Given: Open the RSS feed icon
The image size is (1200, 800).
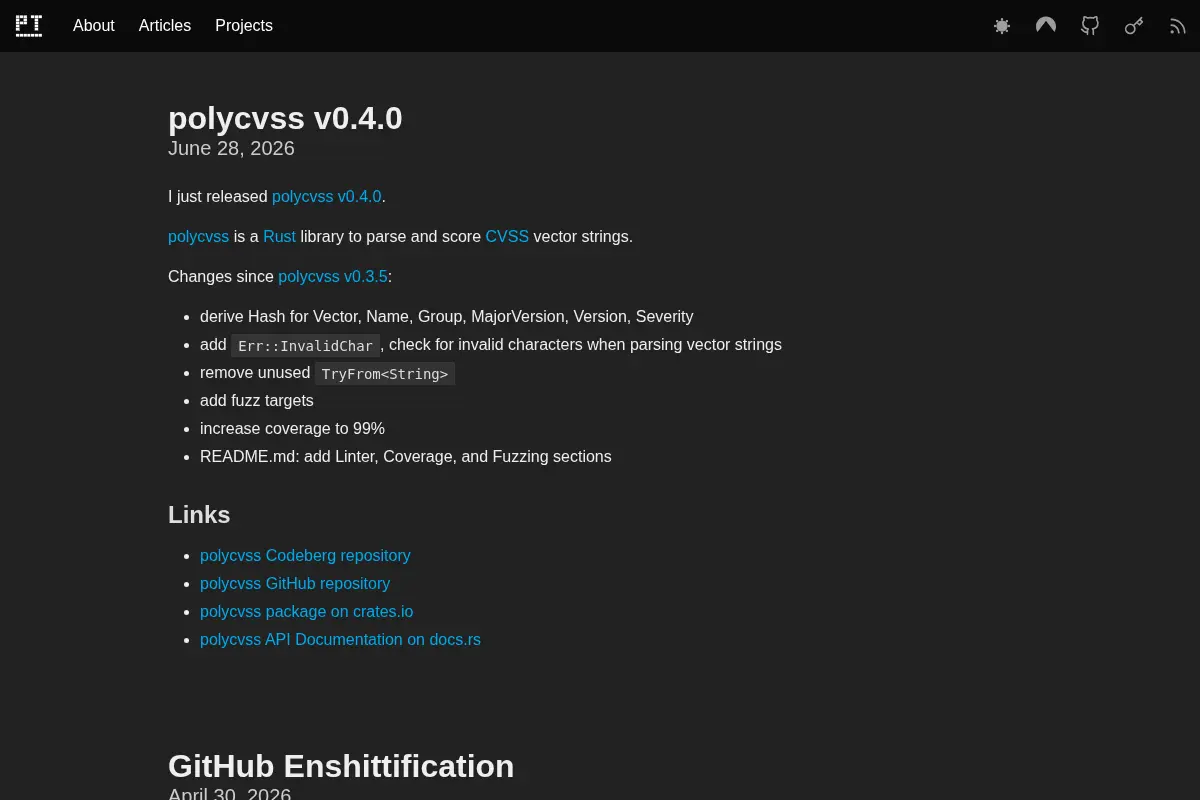Looking at the screenshot, I should [x=1178, y=26].
